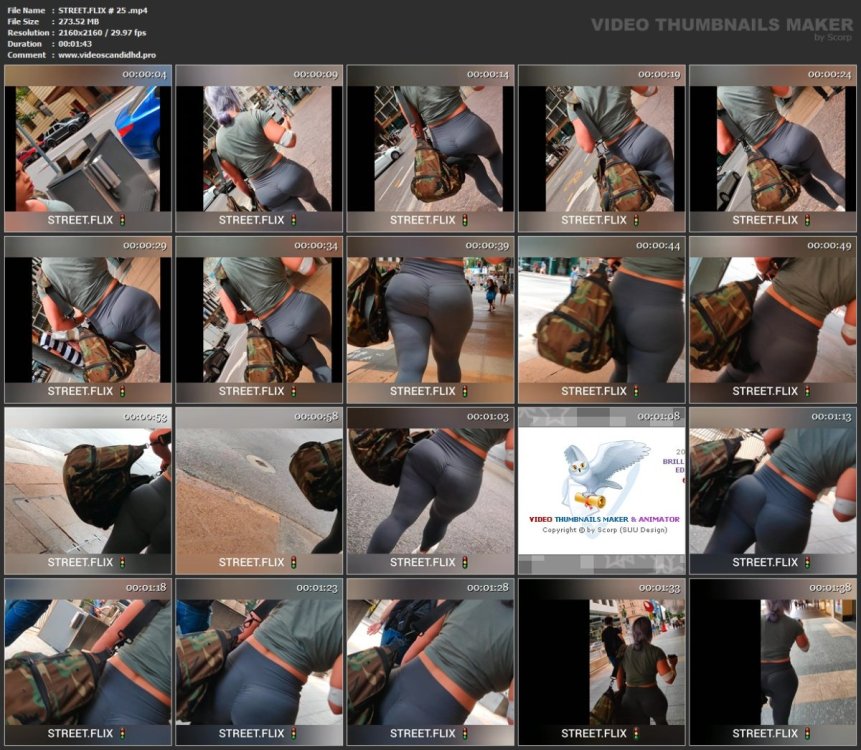Screen dimensions: 861x750
Task: Open the thumbnail marked 00:01:03
Action: click(x=430, y=491)
